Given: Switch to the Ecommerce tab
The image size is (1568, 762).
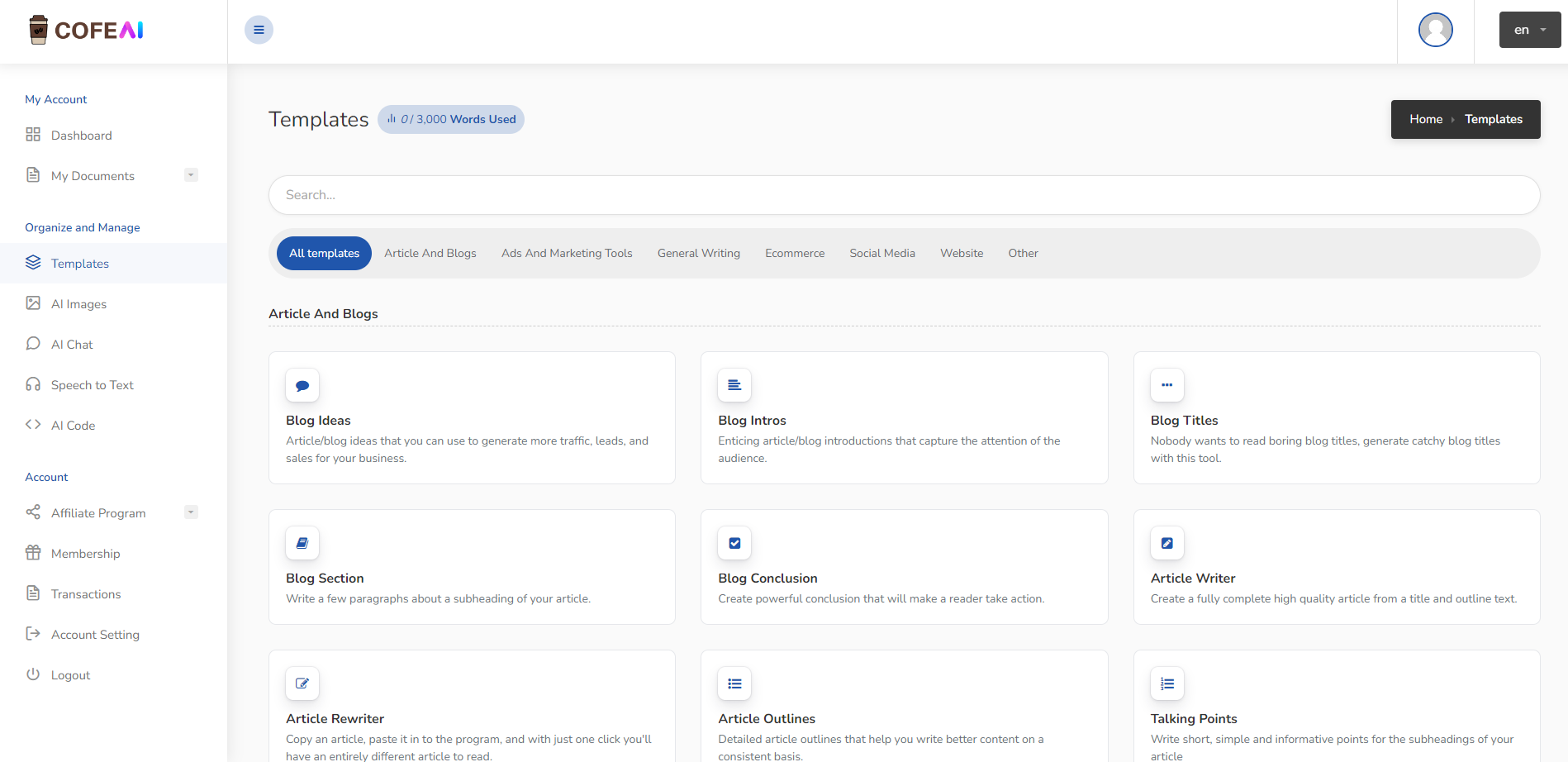Looking at the screenshot, I should [x=795, y=253].
